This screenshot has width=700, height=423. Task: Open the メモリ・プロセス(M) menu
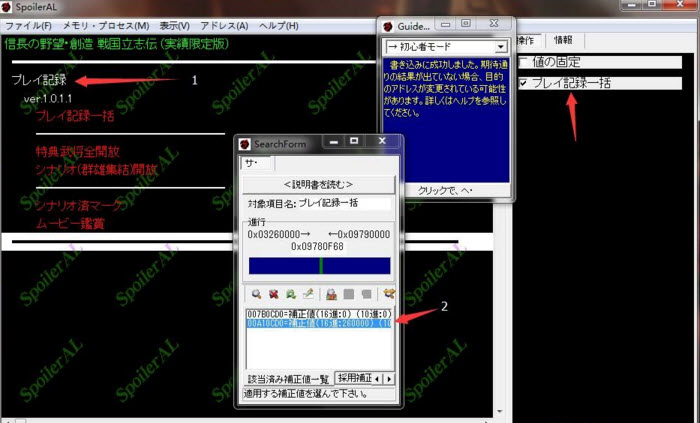coord(106,26)
